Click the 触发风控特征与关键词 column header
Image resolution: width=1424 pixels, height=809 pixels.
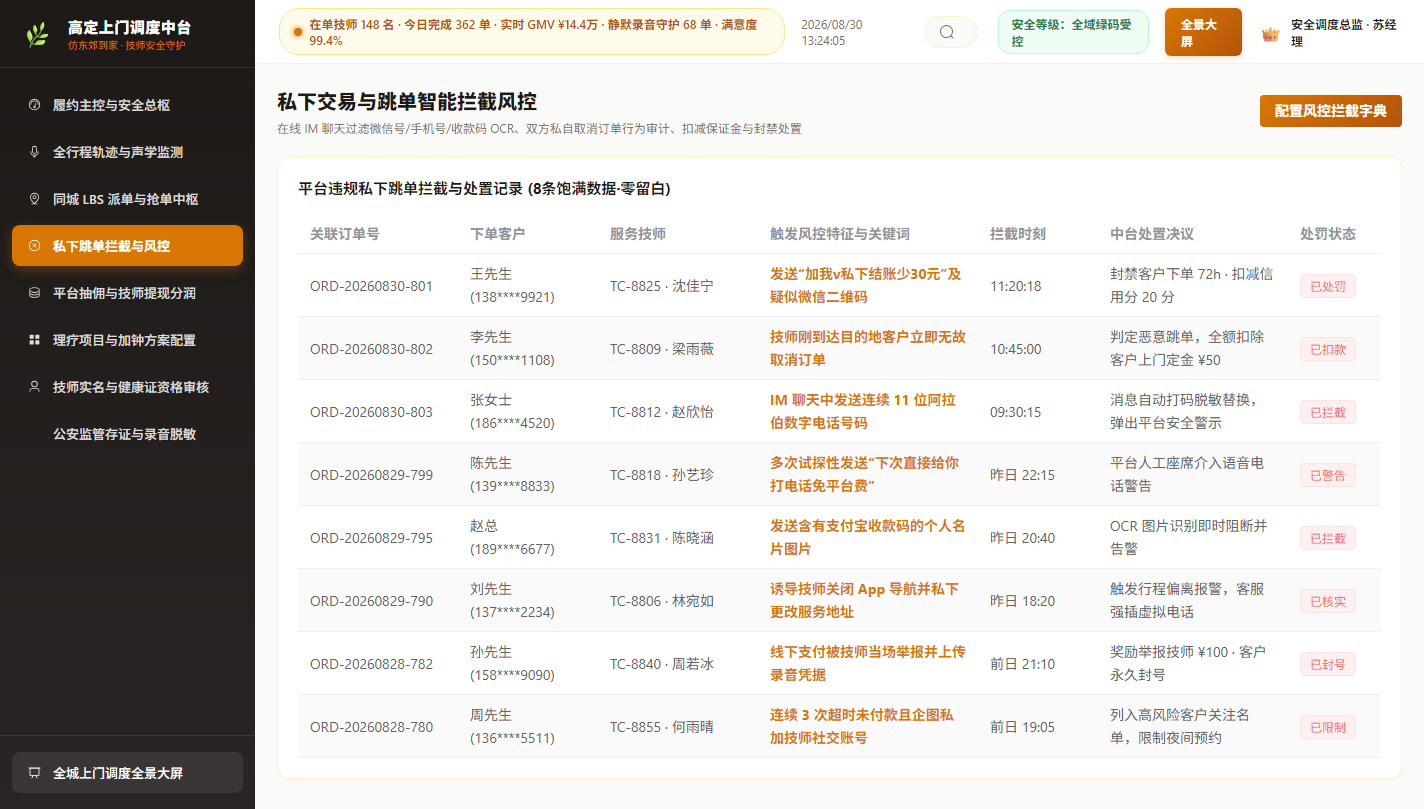[x=840, y=234]
